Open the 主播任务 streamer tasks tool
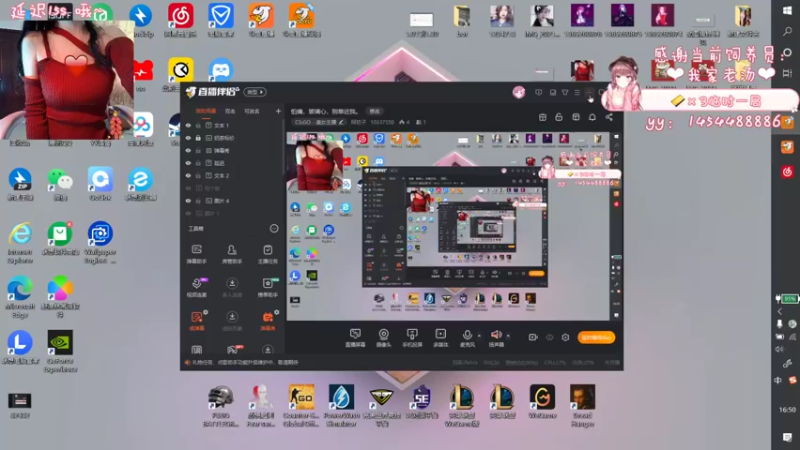This screenshot has height=450, width=800. [x=267, y=254]
